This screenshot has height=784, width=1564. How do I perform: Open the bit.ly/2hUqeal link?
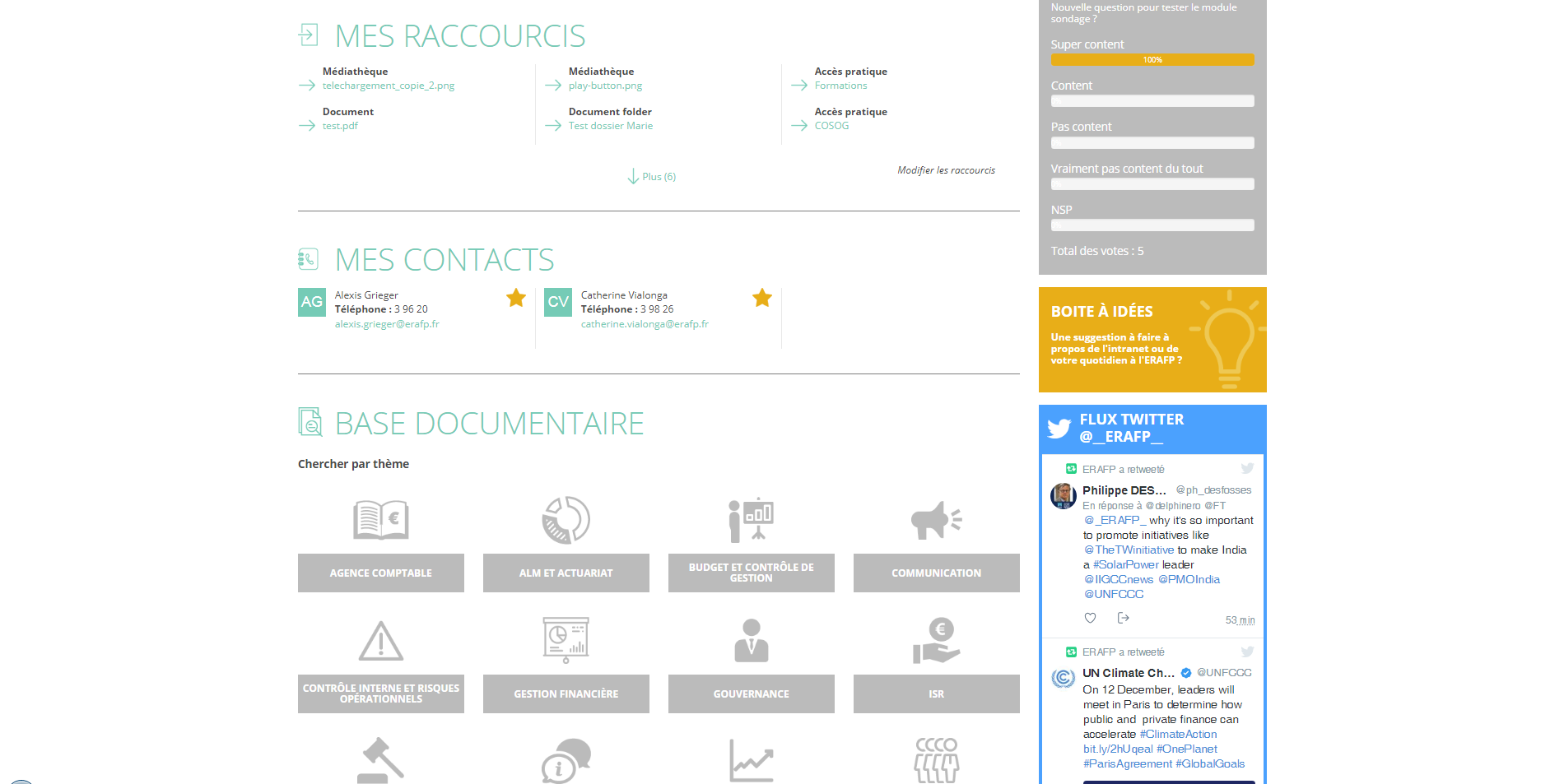click(x=1118, y=749)
